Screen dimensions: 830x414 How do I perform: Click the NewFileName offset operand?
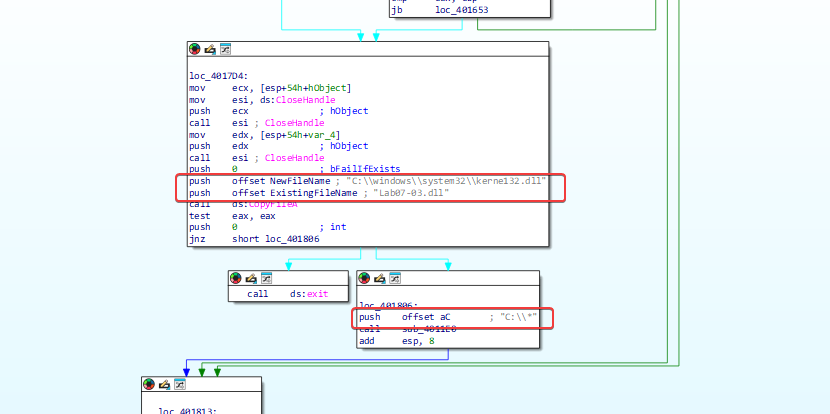[x=300, y=181]
